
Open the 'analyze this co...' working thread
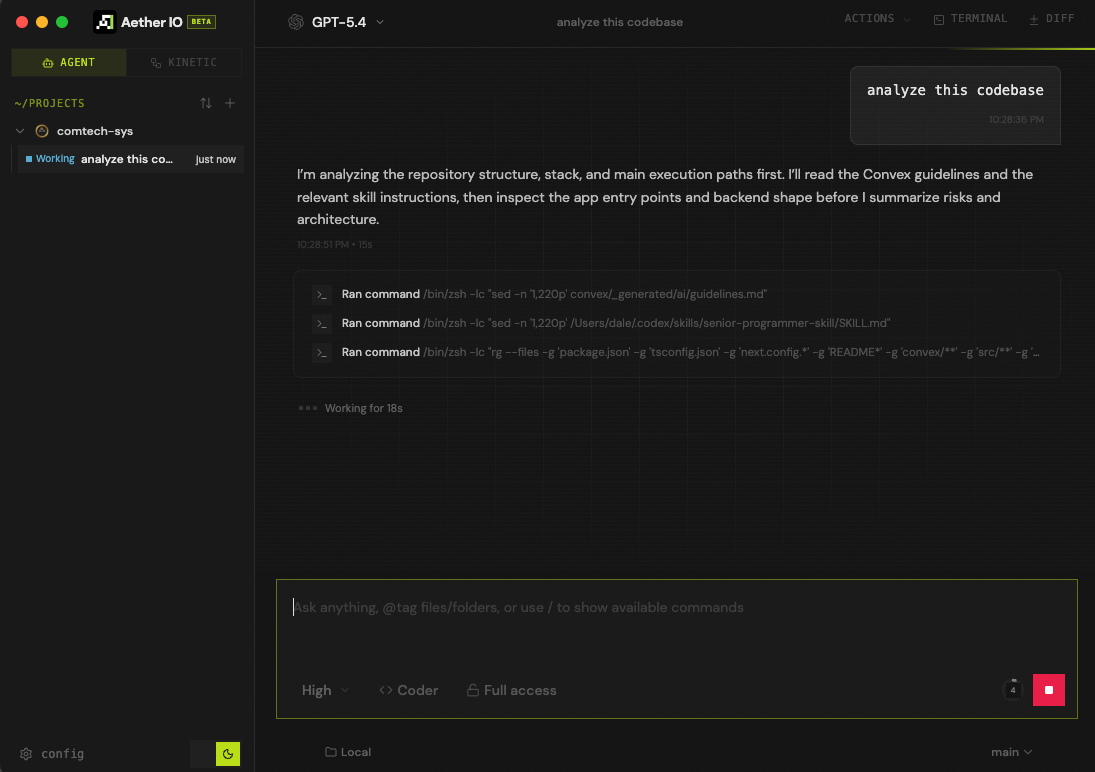(130, 159)
